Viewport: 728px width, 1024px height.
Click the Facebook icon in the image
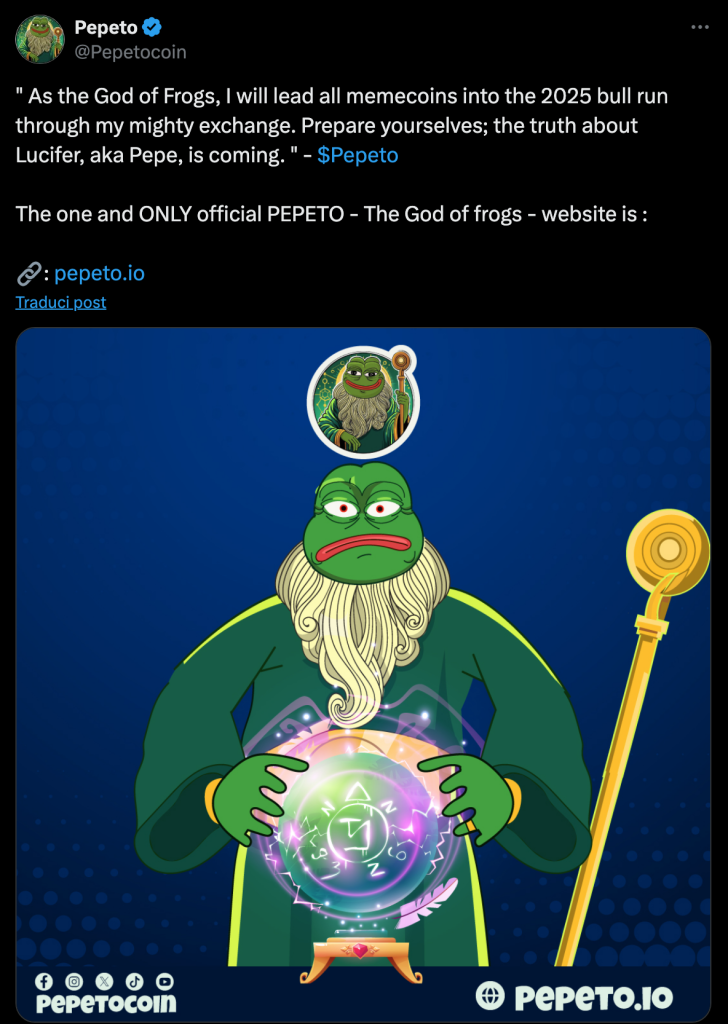pos(44,981)
